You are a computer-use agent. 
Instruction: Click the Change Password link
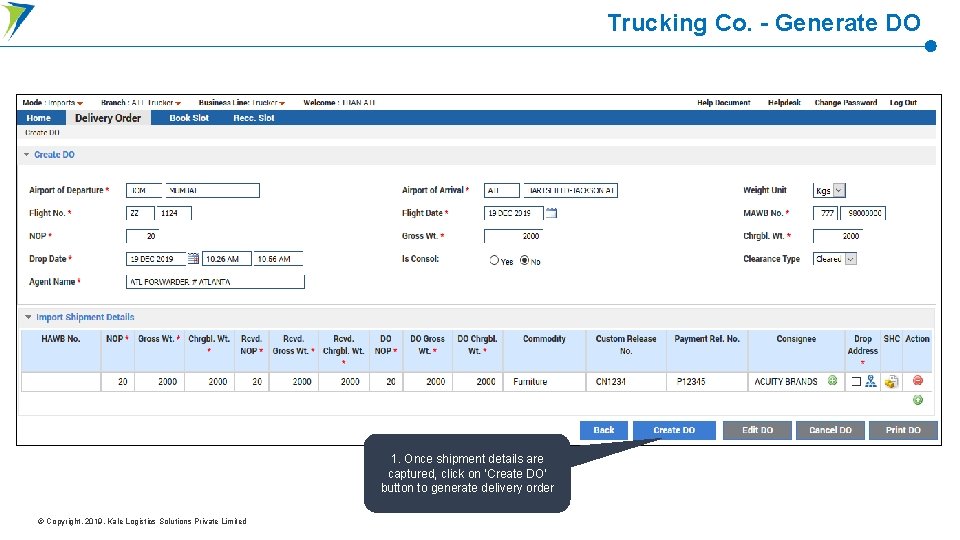[845, 103]
